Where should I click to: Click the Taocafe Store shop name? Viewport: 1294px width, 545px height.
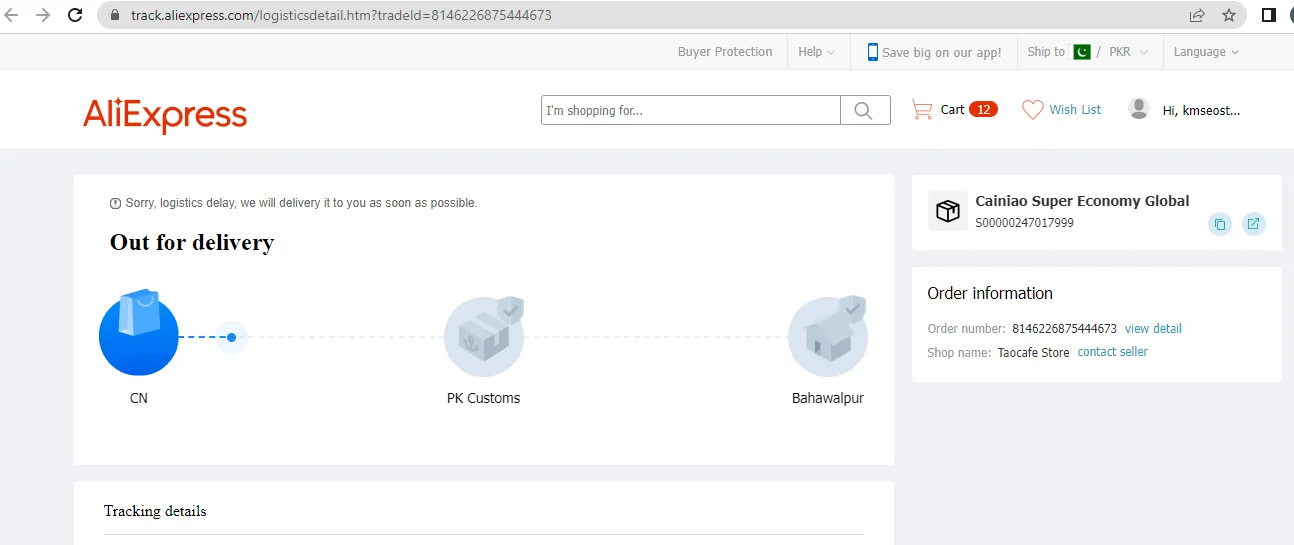click(1033, 353)
